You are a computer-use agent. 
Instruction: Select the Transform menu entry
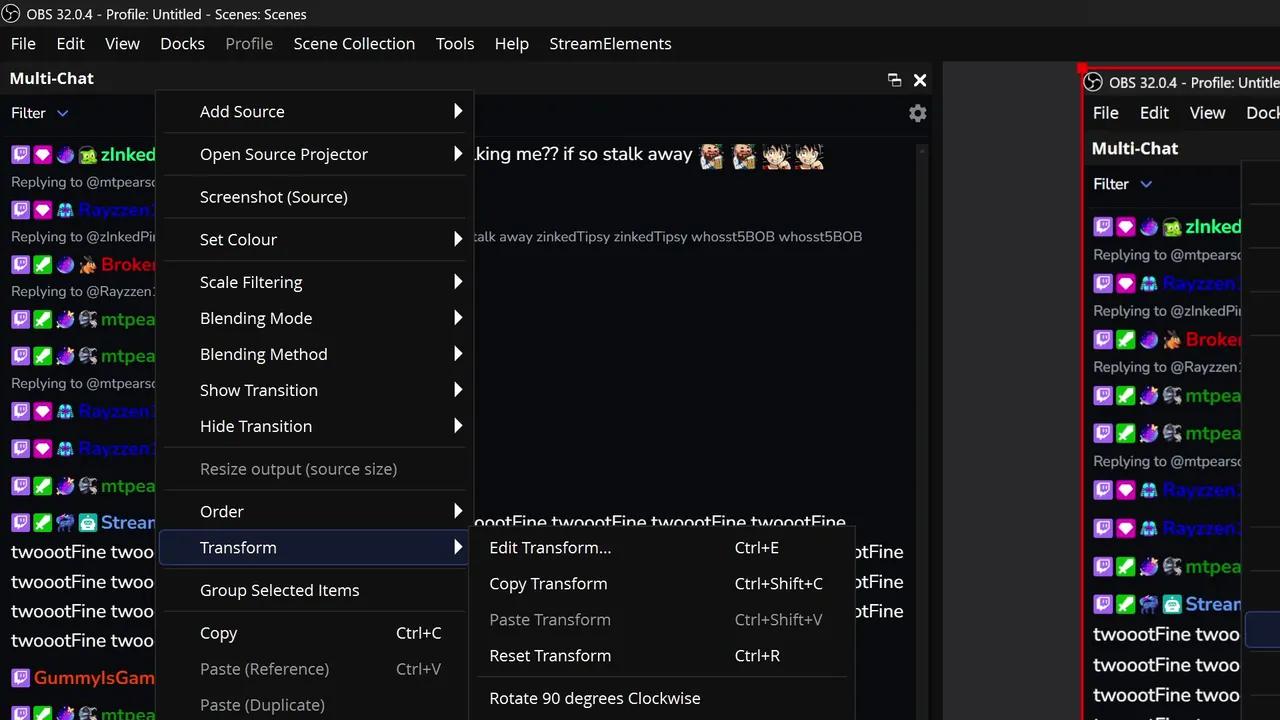coord(314,547)
